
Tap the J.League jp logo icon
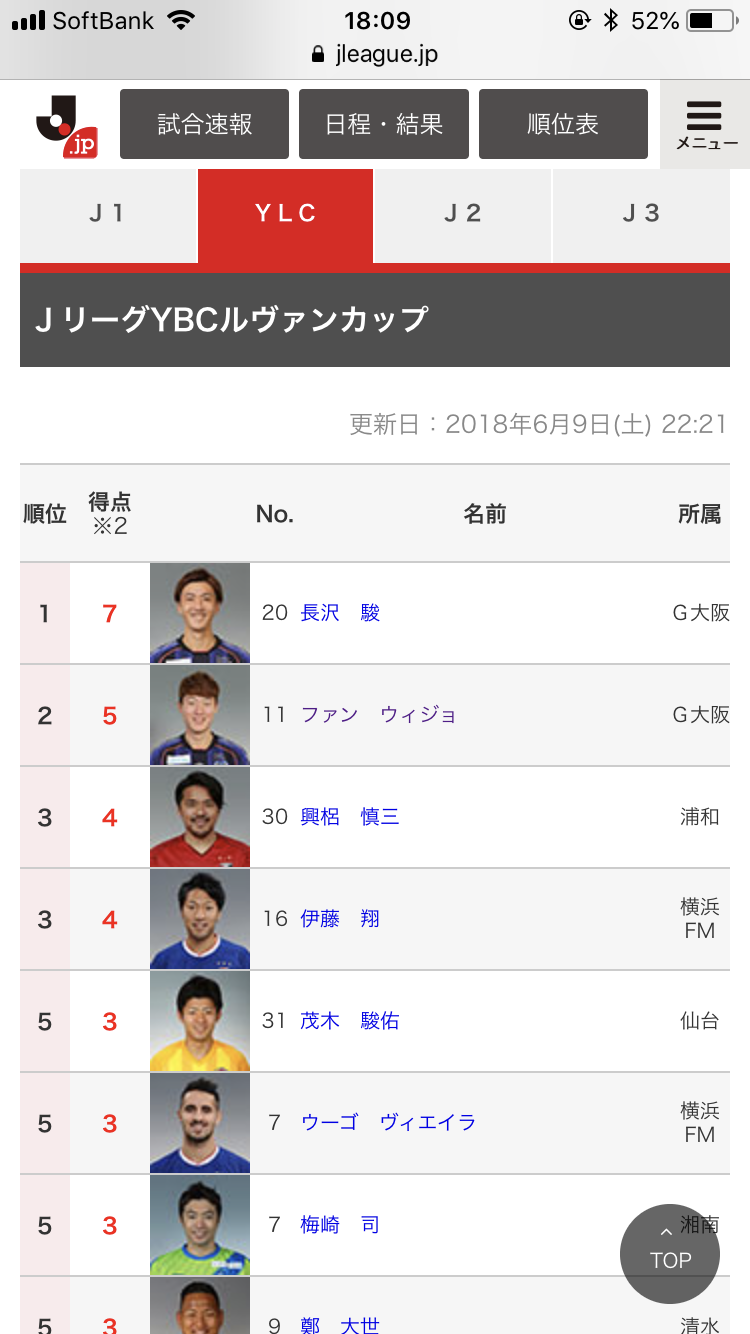66,126
